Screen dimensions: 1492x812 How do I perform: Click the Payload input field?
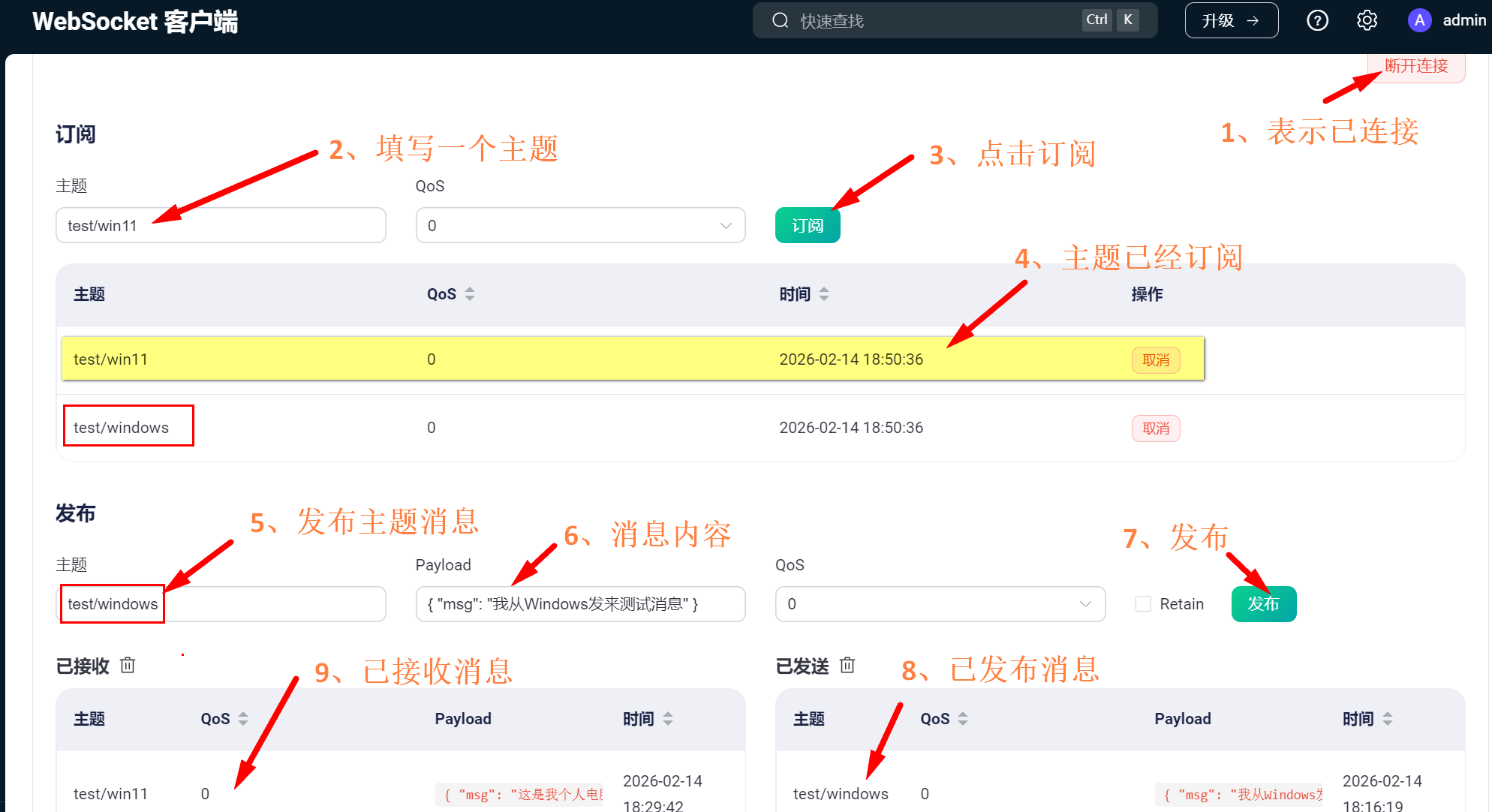[580, 604]
